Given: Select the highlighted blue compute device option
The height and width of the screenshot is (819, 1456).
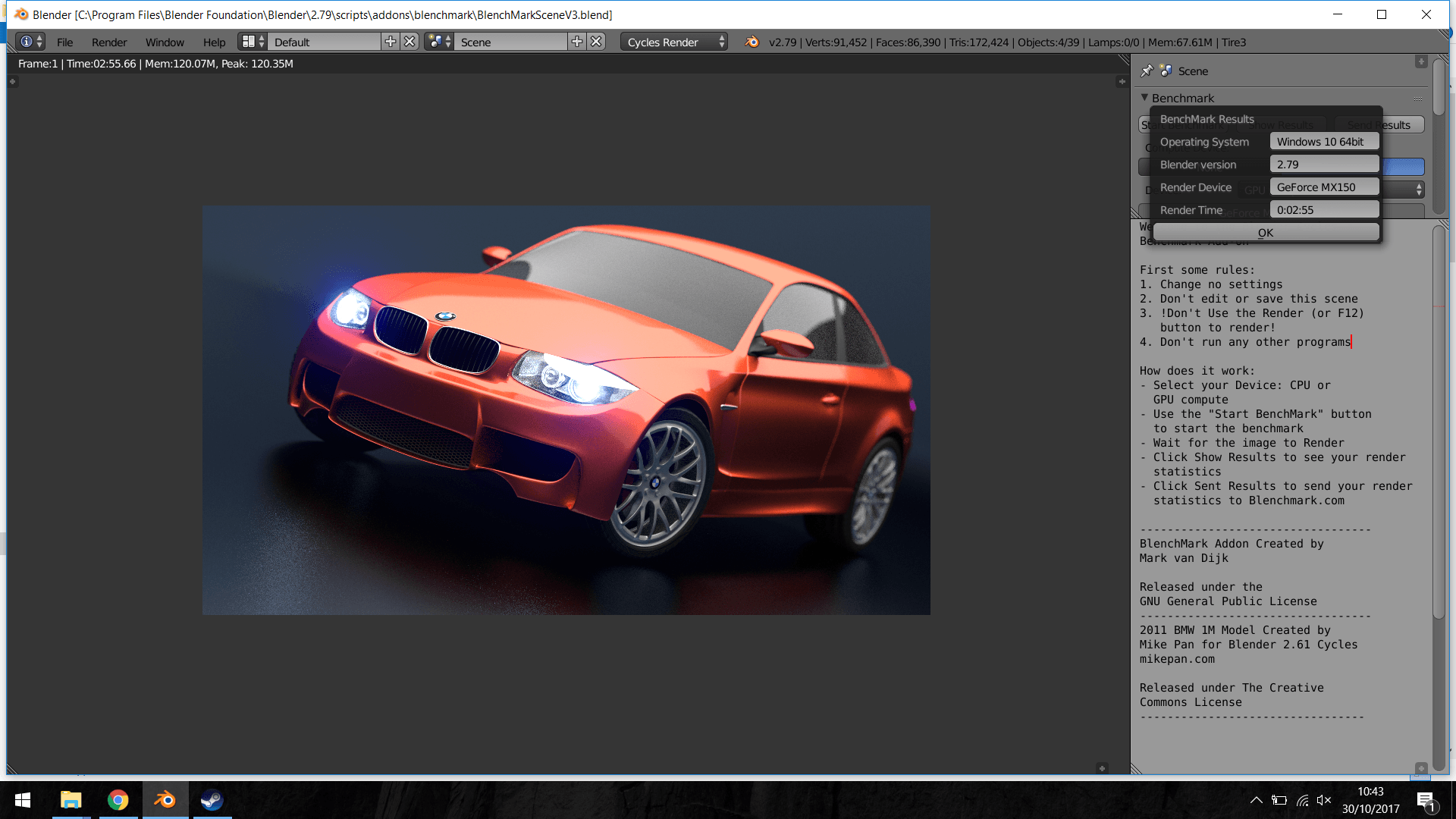Looking at the screenshot, I should click(x=1404, y=167).
